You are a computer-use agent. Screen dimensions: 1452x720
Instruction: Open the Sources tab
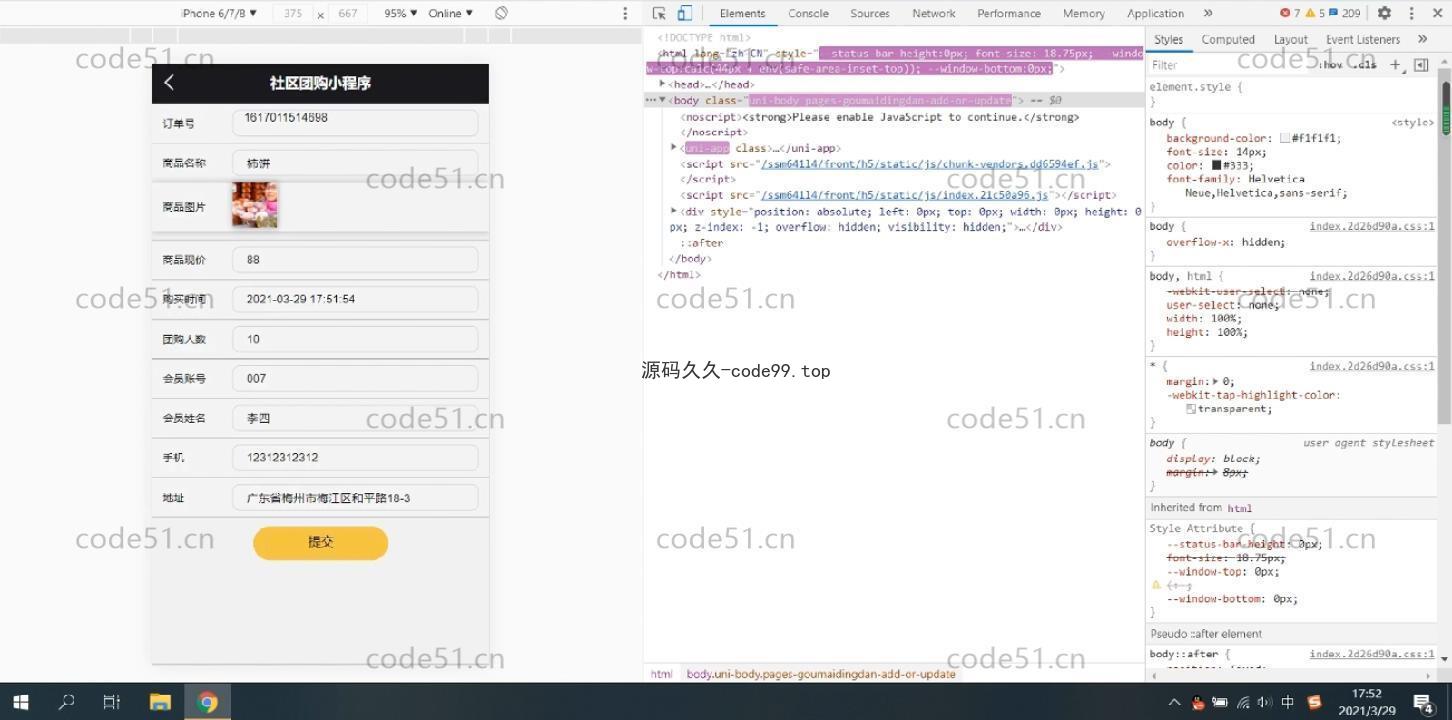click(870, 13)
